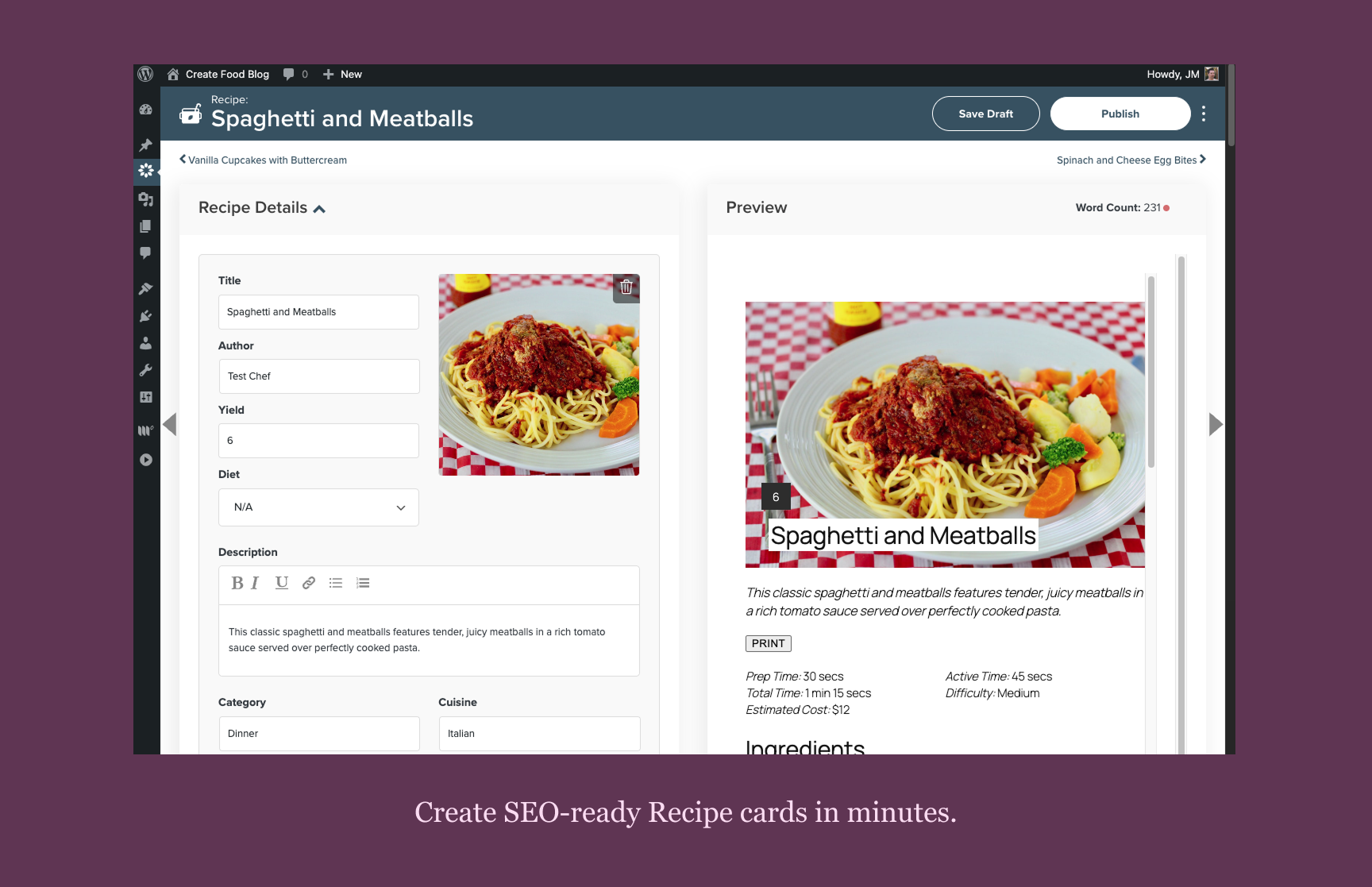The height and width of the screenshot is (887, 1372).
Task: Click the PRINT button in the preview
Action: coord(767,643)
